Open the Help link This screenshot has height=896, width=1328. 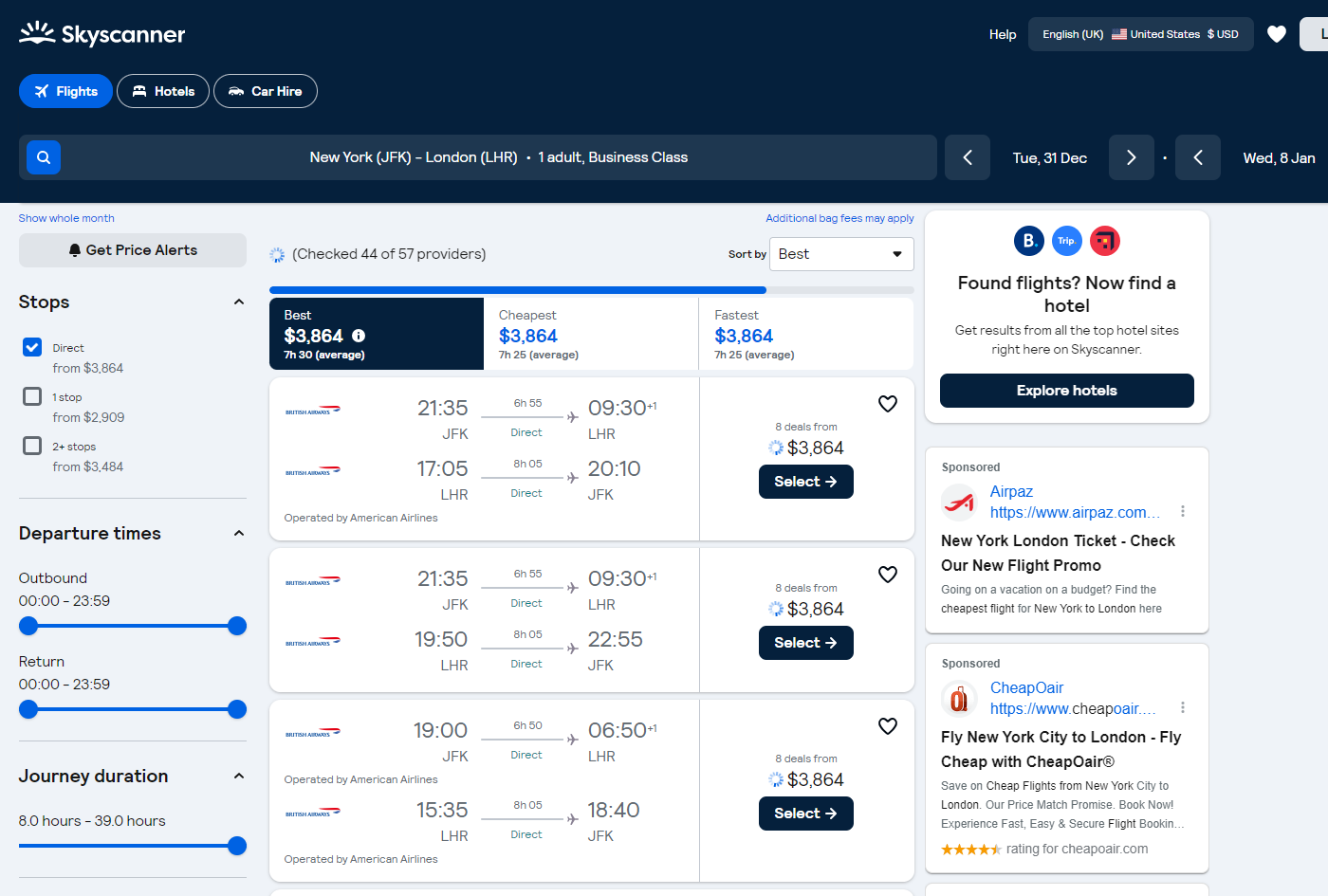click(1003, 34)
